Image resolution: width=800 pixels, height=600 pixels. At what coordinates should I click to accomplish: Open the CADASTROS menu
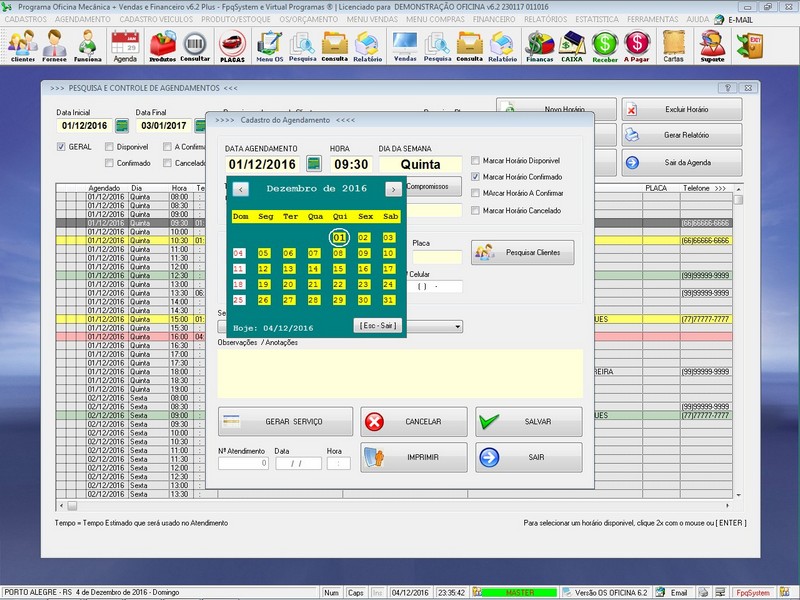coord(26,19)
